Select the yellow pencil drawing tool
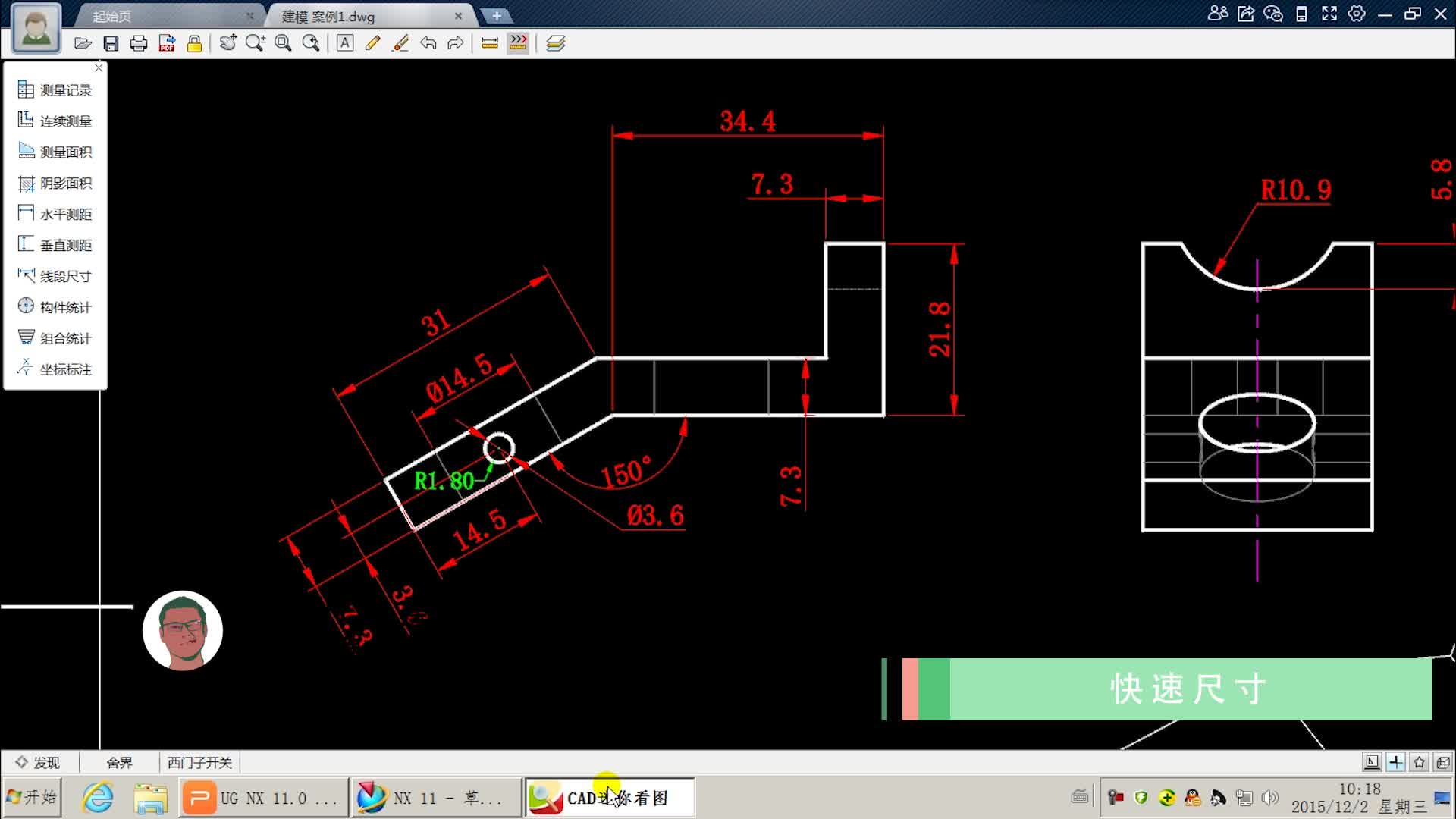 (372, 44)
